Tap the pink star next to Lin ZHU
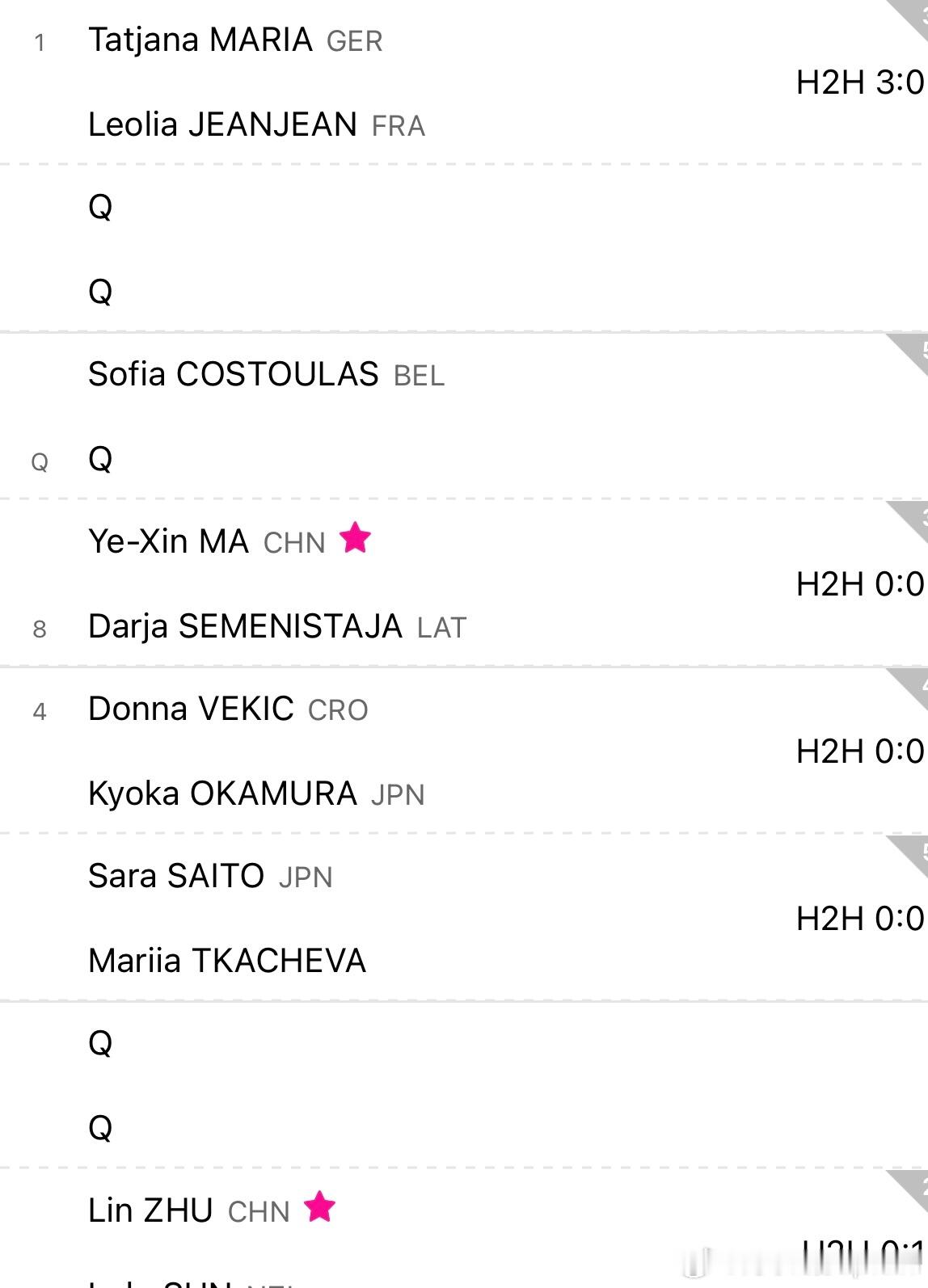Image resolution: width=928 pixels, height=1288 pixels. click(319, 1206)
